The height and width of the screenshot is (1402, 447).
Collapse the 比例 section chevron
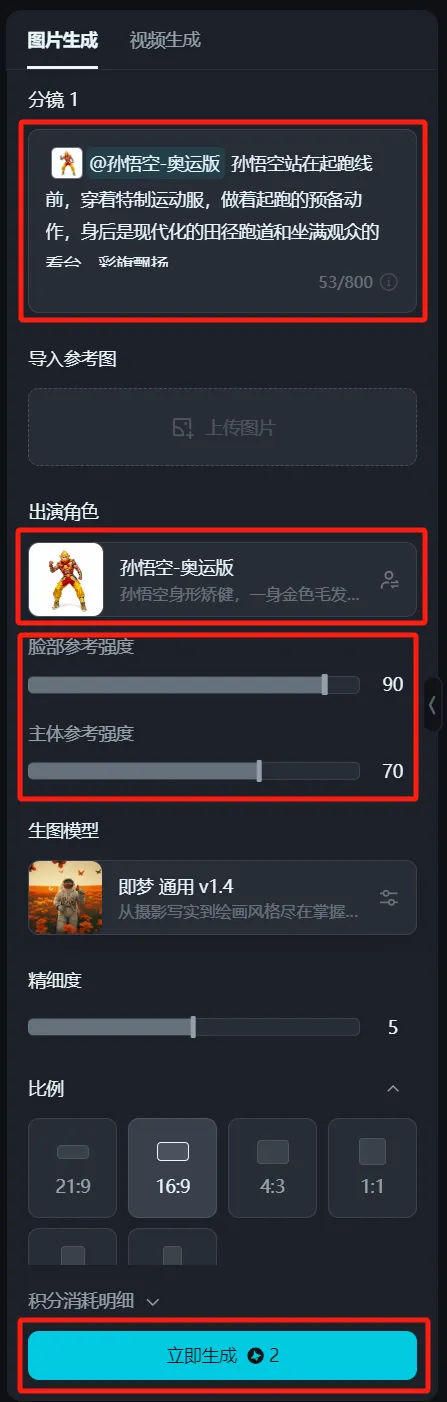click(393, 1088)
